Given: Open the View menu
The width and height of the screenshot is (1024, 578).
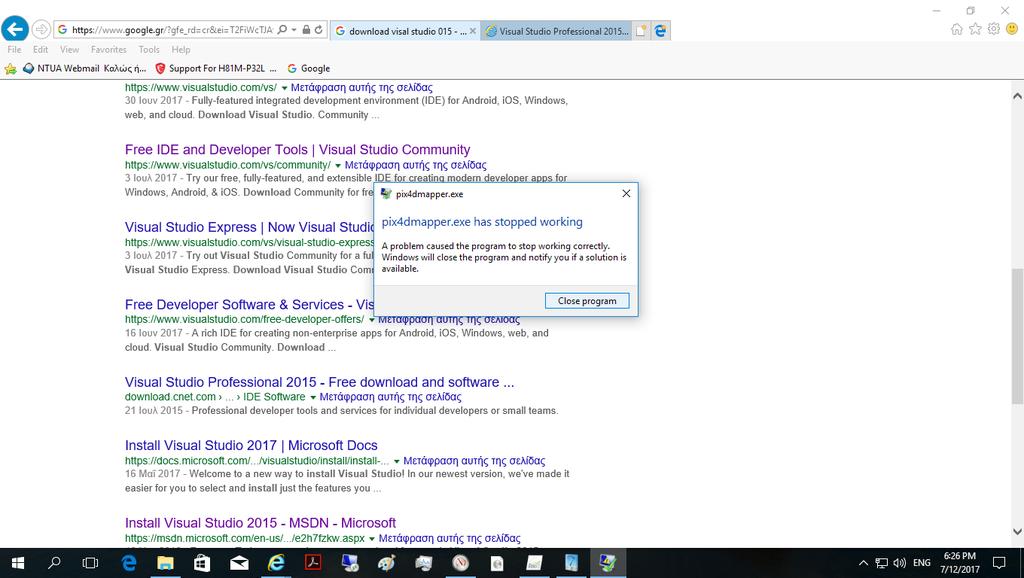Looking at the screenshot, I should 69,50.
